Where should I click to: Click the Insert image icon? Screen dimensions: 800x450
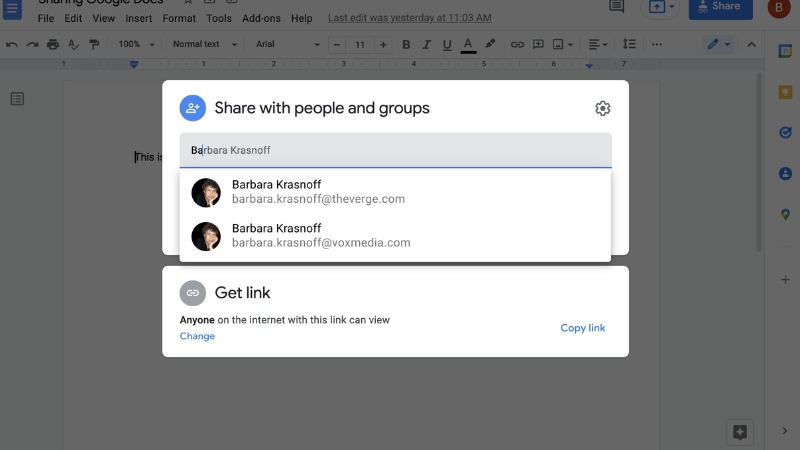point(558,44)
